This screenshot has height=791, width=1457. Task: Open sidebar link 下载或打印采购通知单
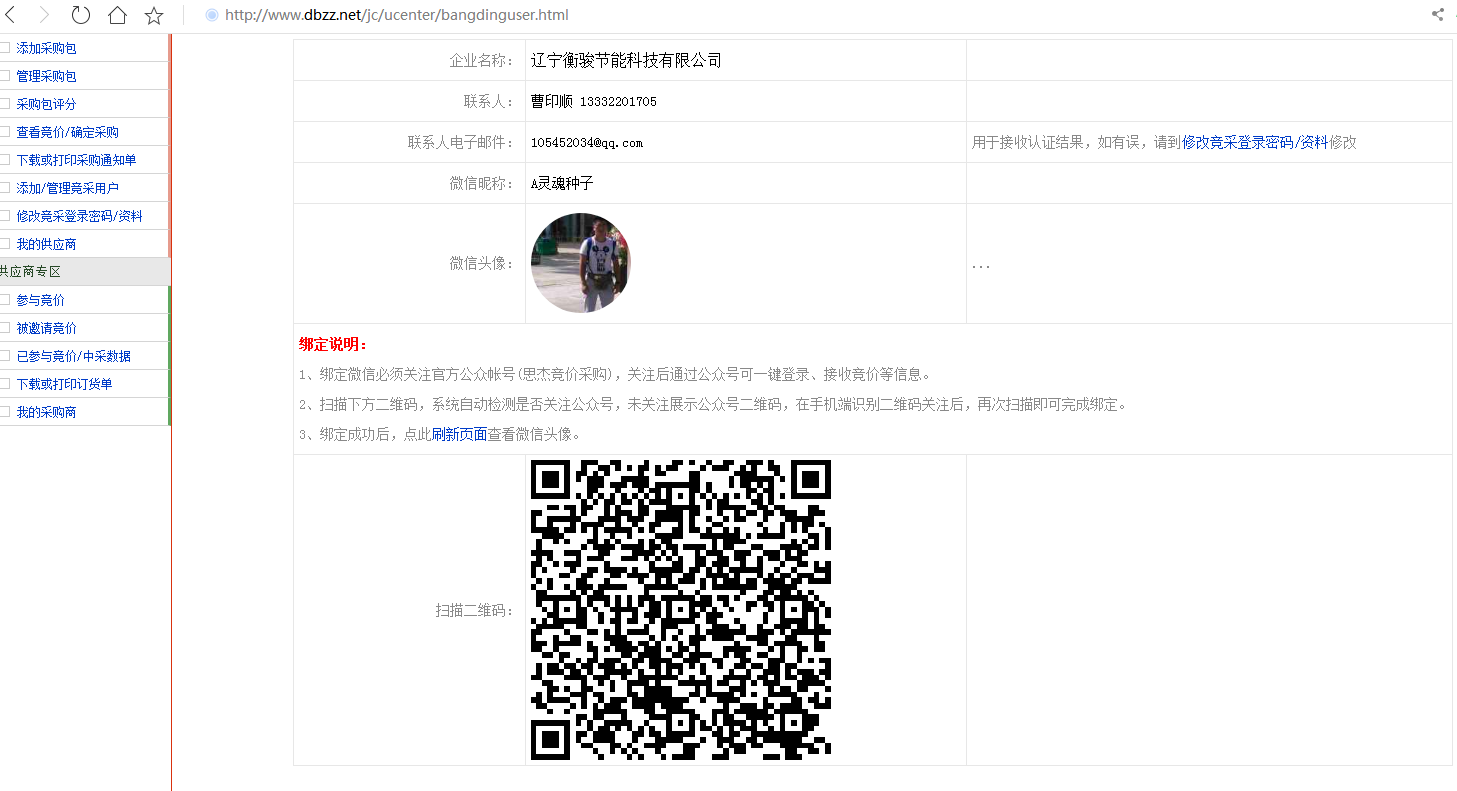click(76, 160)
